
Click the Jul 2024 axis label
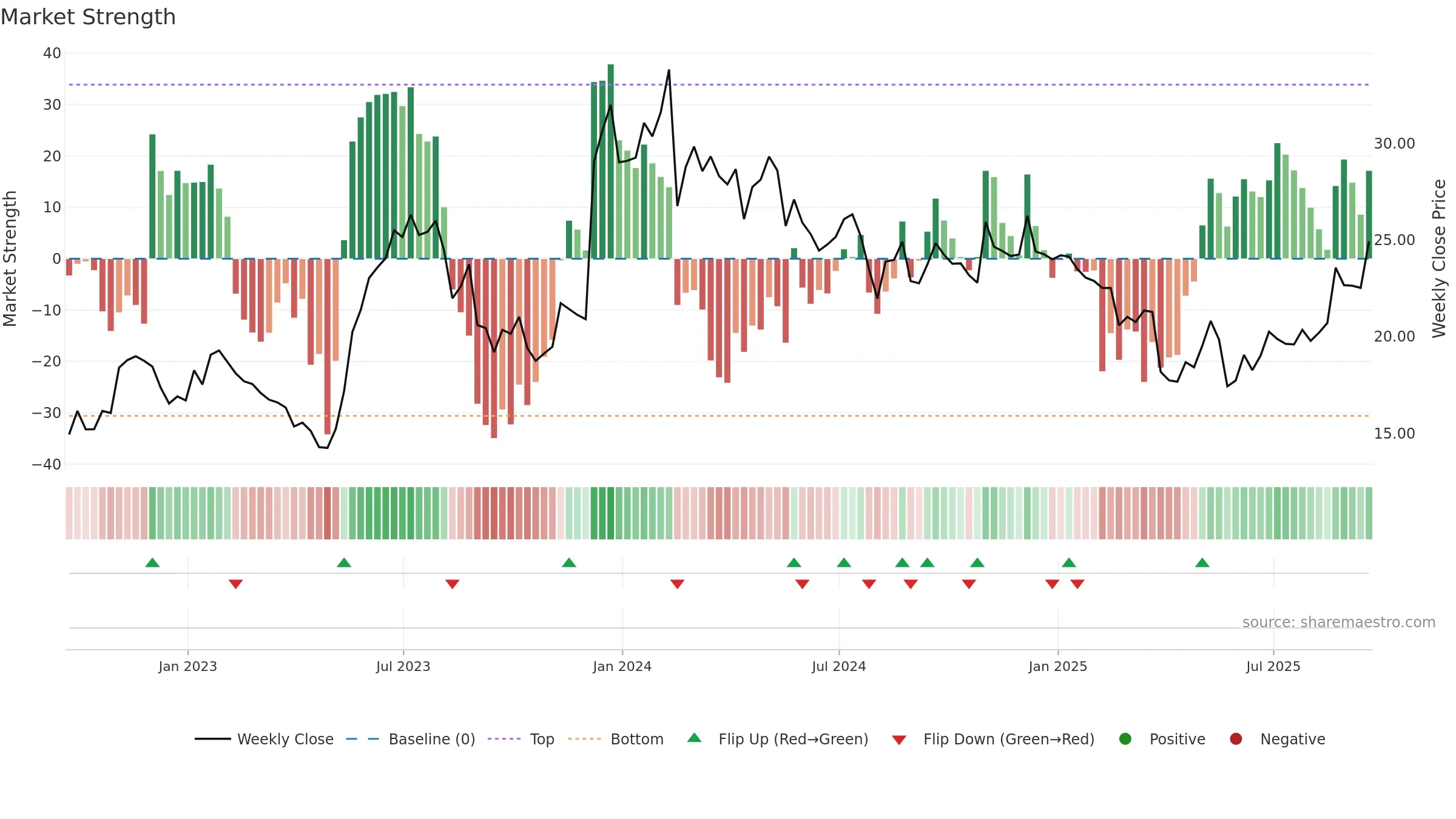(x=839, y=666)
